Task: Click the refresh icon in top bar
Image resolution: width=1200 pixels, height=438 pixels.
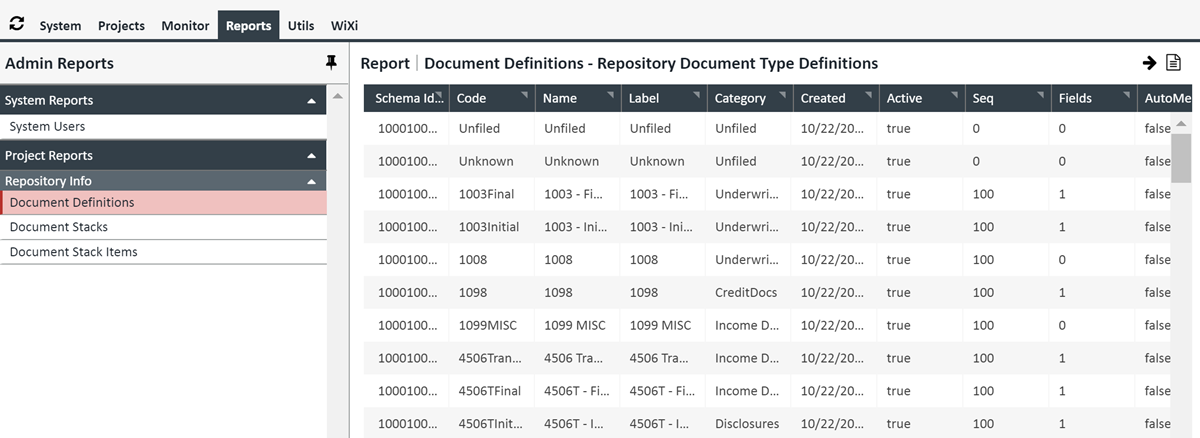Action: [x=16, y=24]
